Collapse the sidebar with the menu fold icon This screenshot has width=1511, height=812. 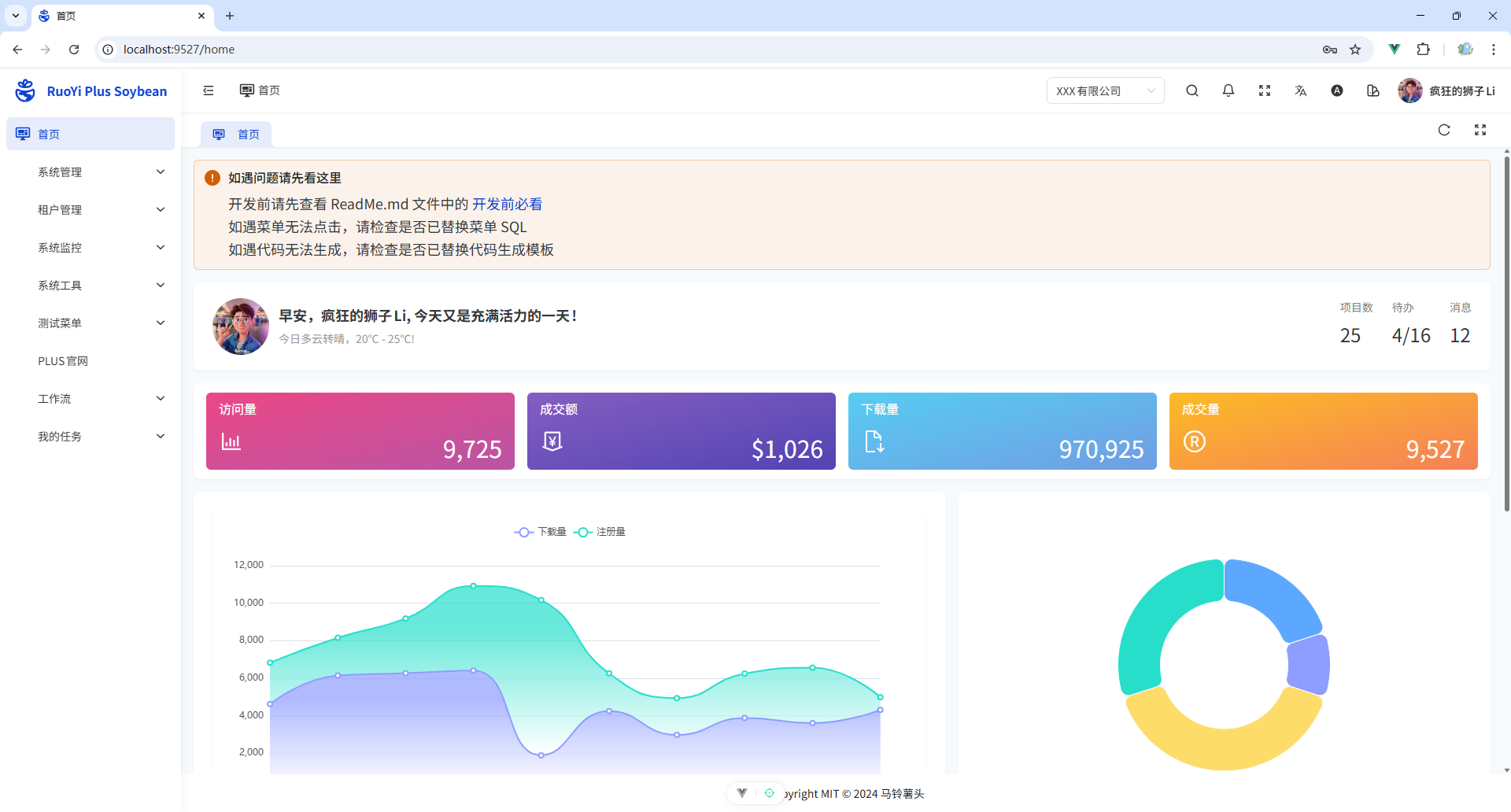coord(209,90)
